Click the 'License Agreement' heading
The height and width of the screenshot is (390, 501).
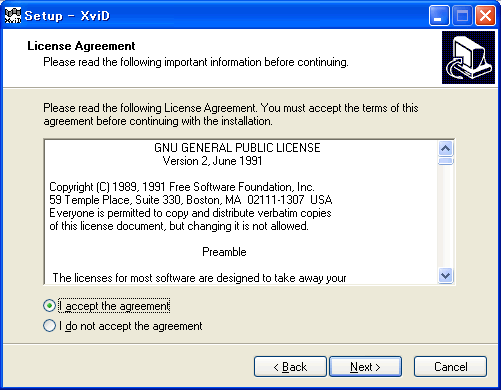(x=81, y=46)
